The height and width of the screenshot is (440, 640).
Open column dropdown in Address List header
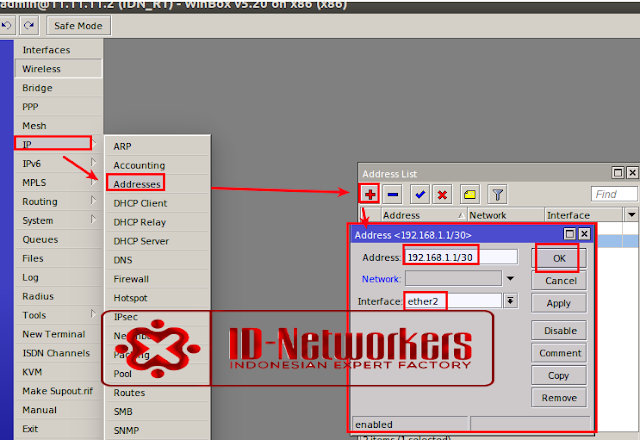point(631,215)
